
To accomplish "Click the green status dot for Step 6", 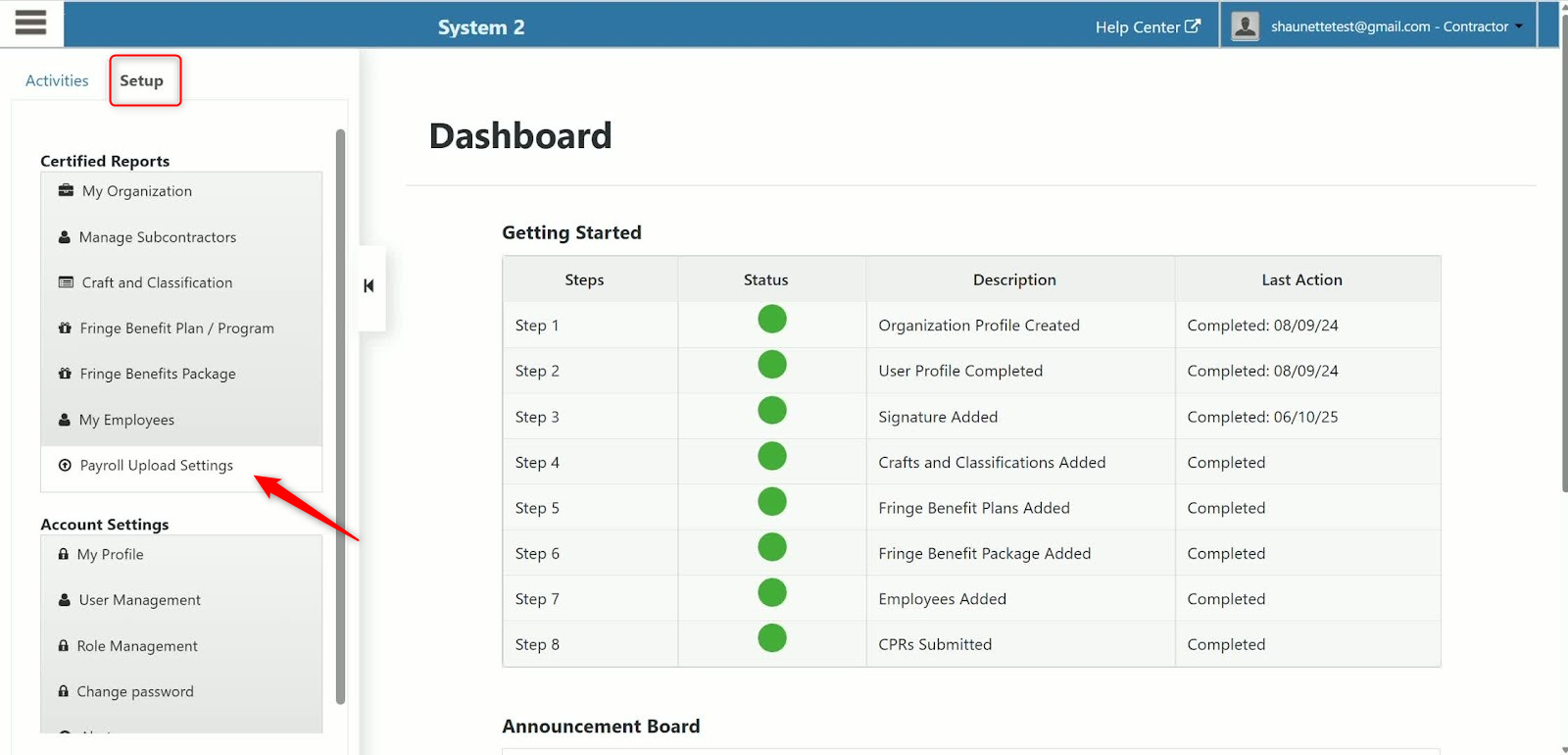I will (x=772, y=547).
